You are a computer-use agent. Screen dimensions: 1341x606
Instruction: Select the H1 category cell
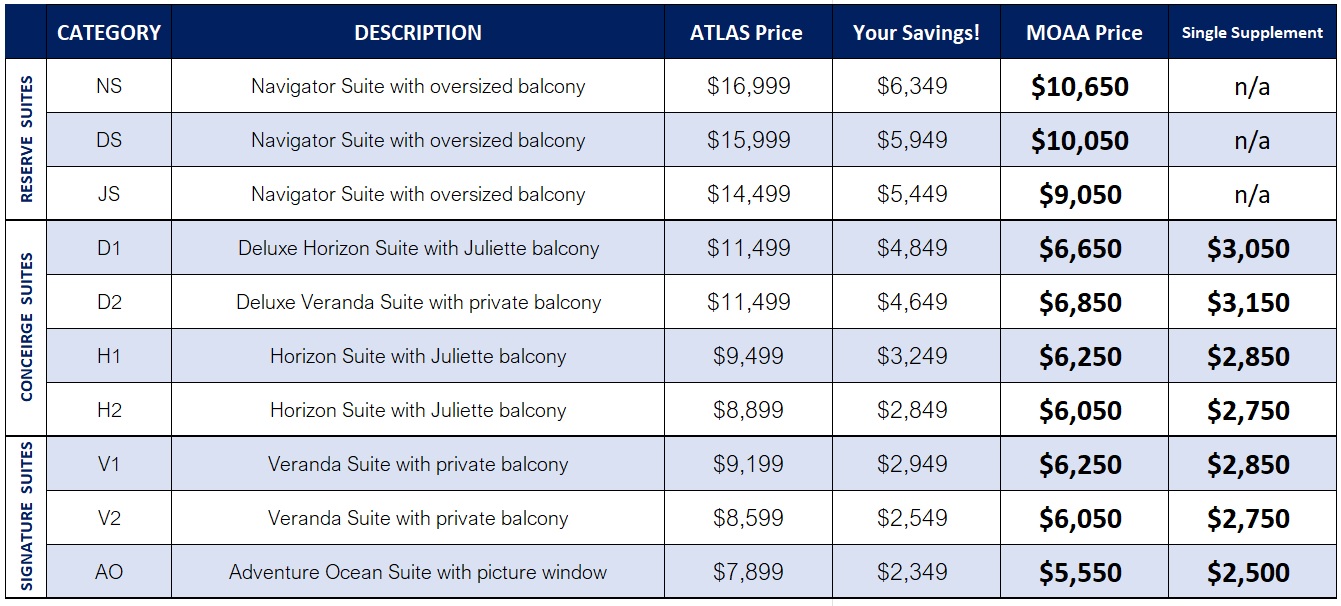[109, 356]
